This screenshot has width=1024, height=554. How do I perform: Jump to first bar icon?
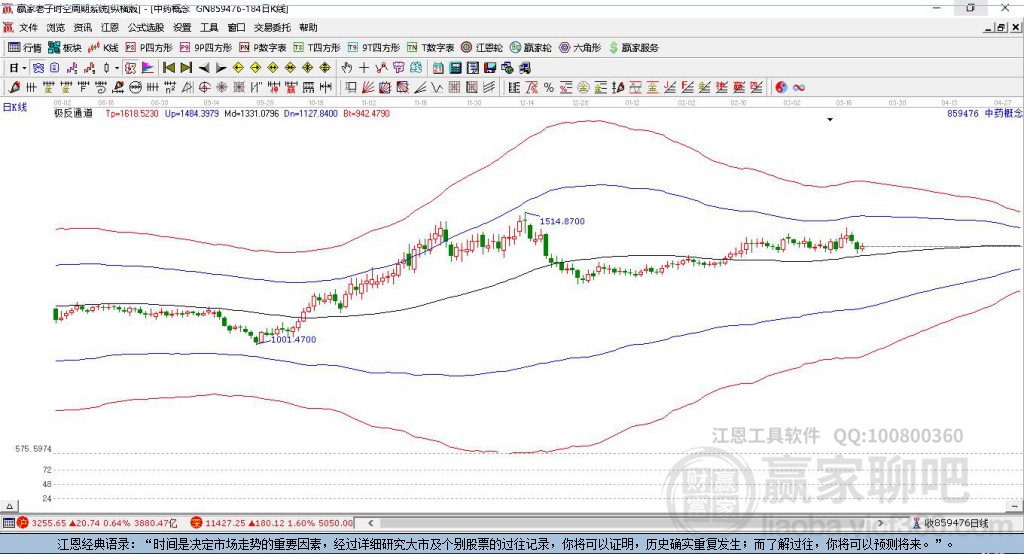coord(168,68)
